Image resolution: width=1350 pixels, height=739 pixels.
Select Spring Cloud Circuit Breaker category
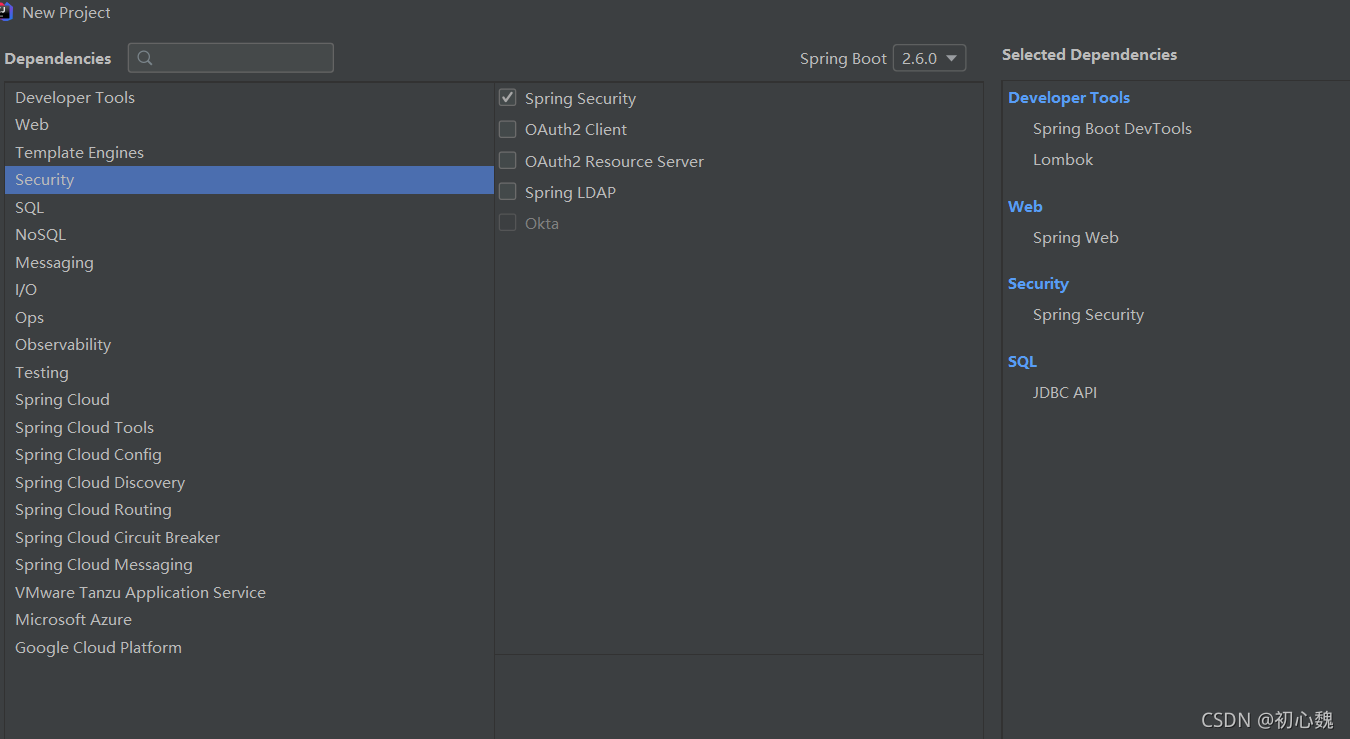249,537
